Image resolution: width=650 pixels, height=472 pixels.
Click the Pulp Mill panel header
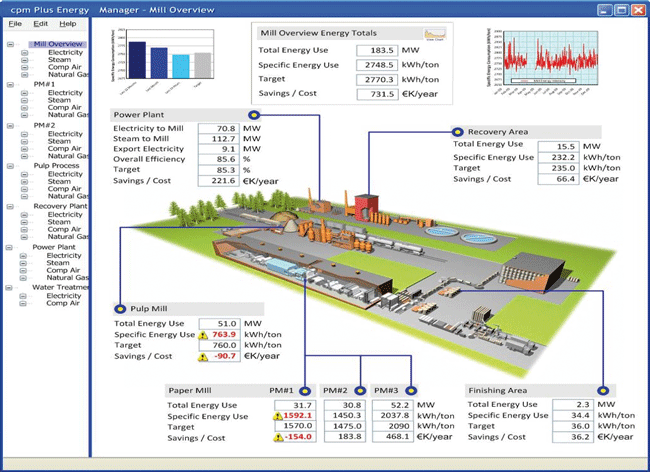[189, 309]
